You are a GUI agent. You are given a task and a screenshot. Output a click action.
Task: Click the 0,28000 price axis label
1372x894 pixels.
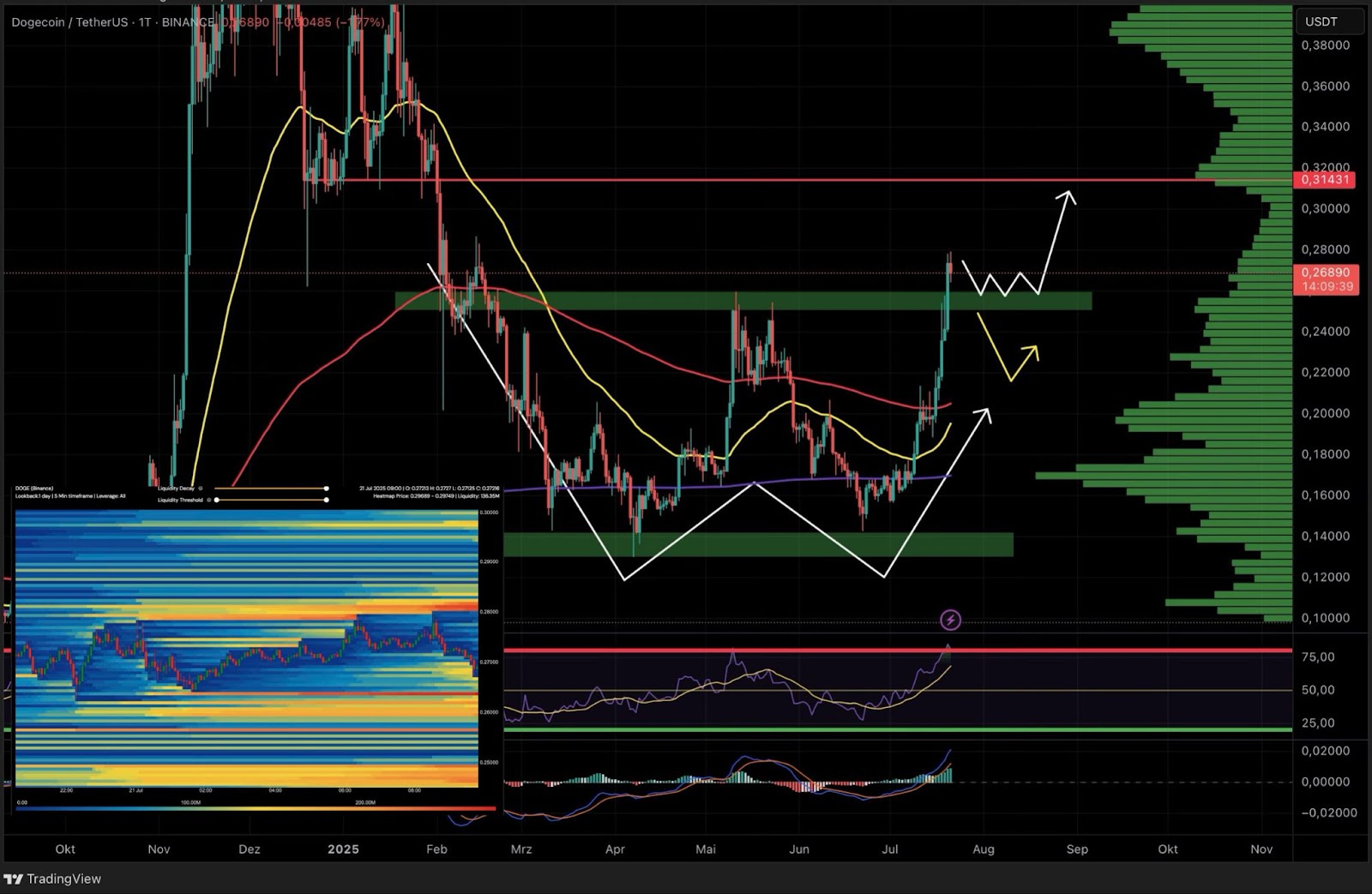tap(1326, 249)
